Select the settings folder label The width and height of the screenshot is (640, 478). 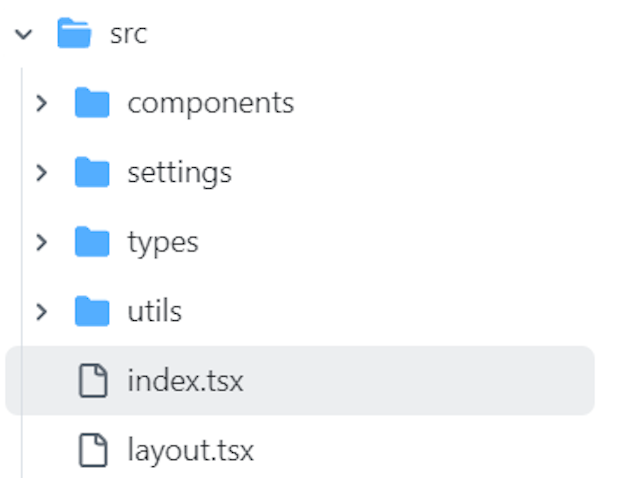(179, 172)
